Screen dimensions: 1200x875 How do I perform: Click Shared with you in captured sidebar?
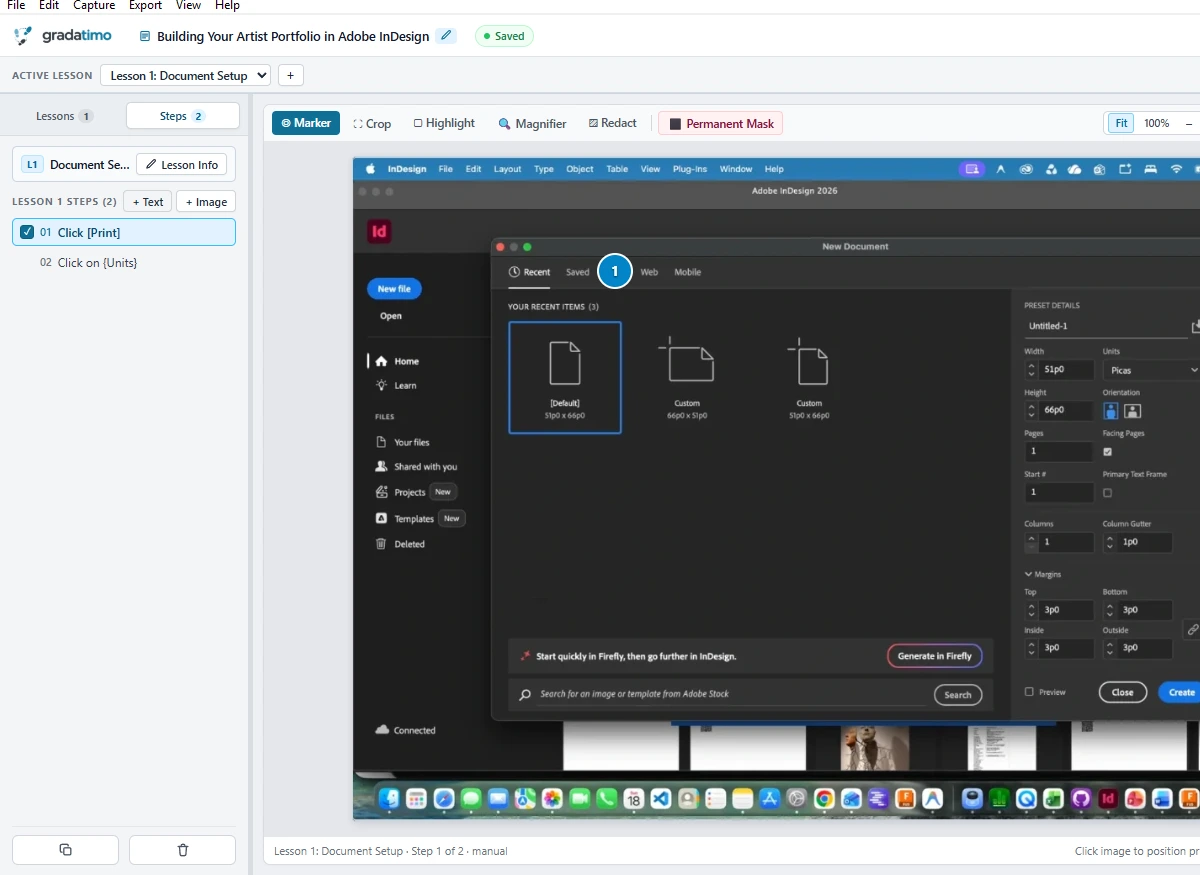coord(416,467)
